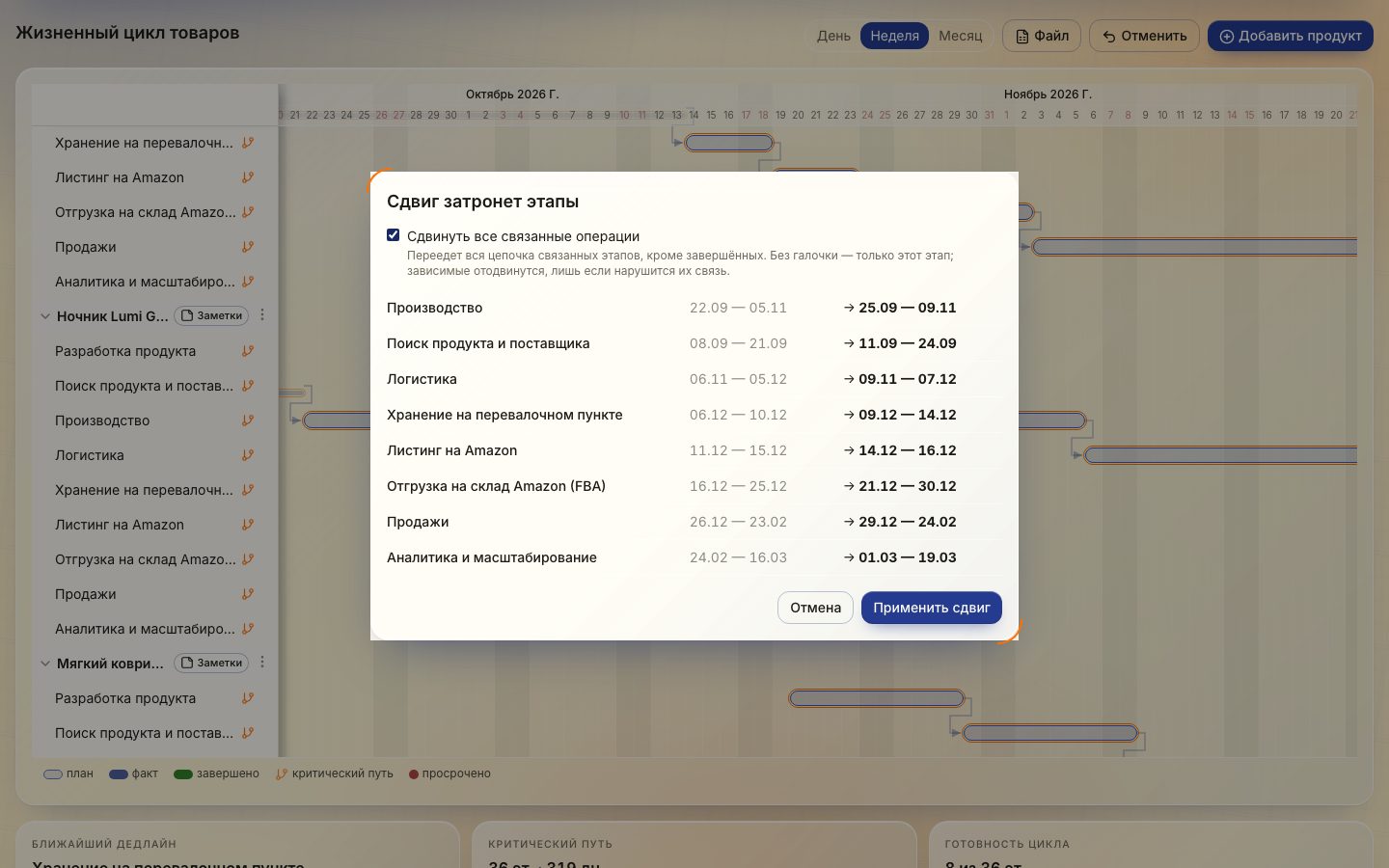
Task: Click old dates 06.12 — 10.12 in dialog
Action: (738, 415)
